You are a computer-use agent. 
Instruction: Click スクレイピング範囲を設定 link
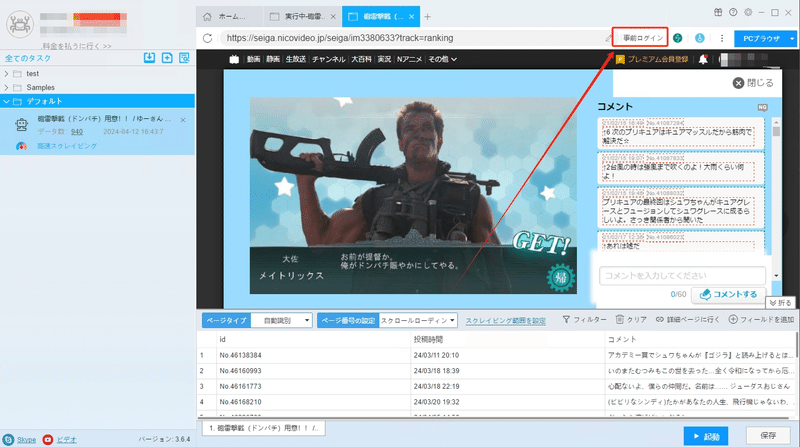tap(505, 321)
